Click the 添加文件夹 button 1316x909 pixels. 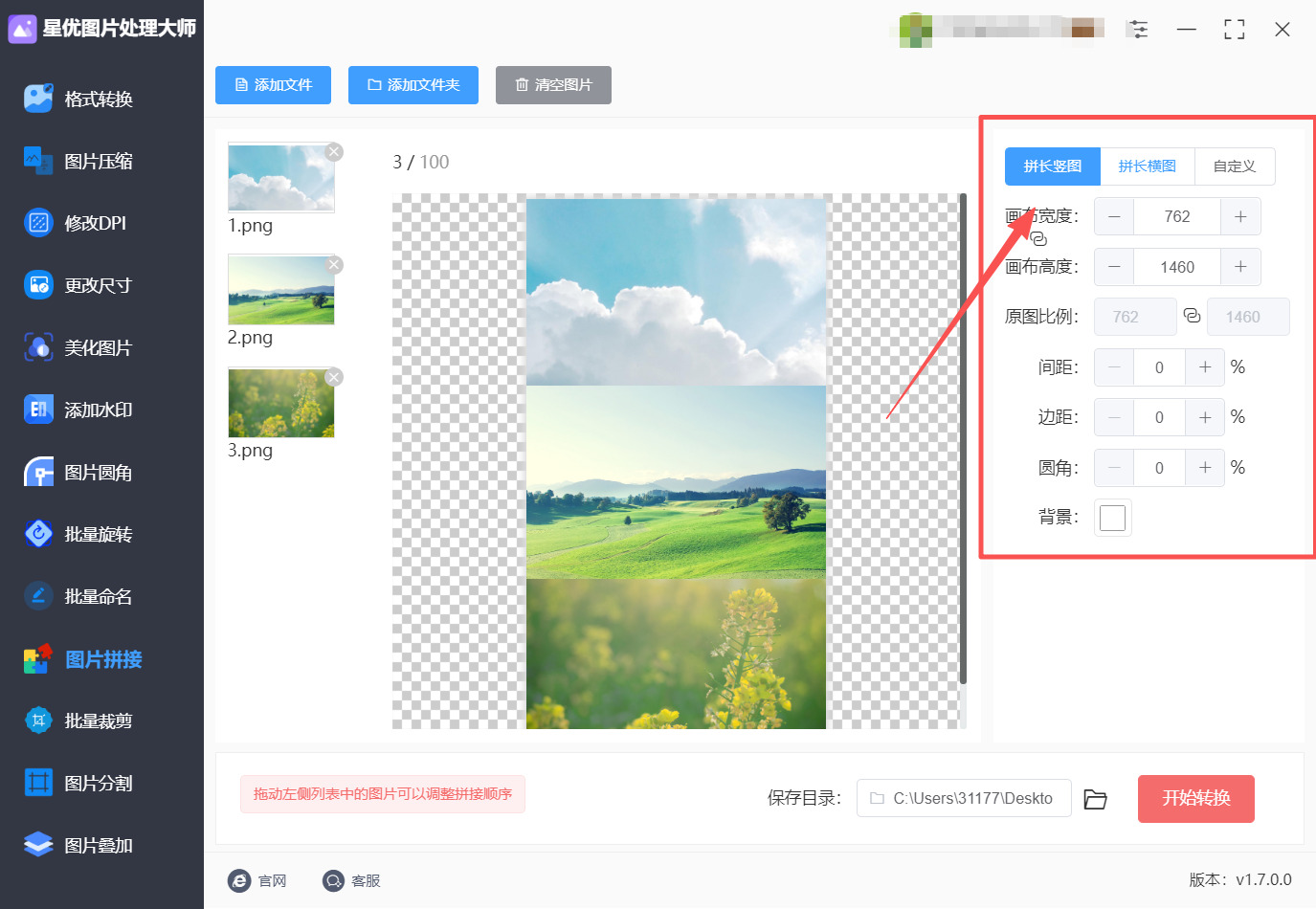point(413,85)
